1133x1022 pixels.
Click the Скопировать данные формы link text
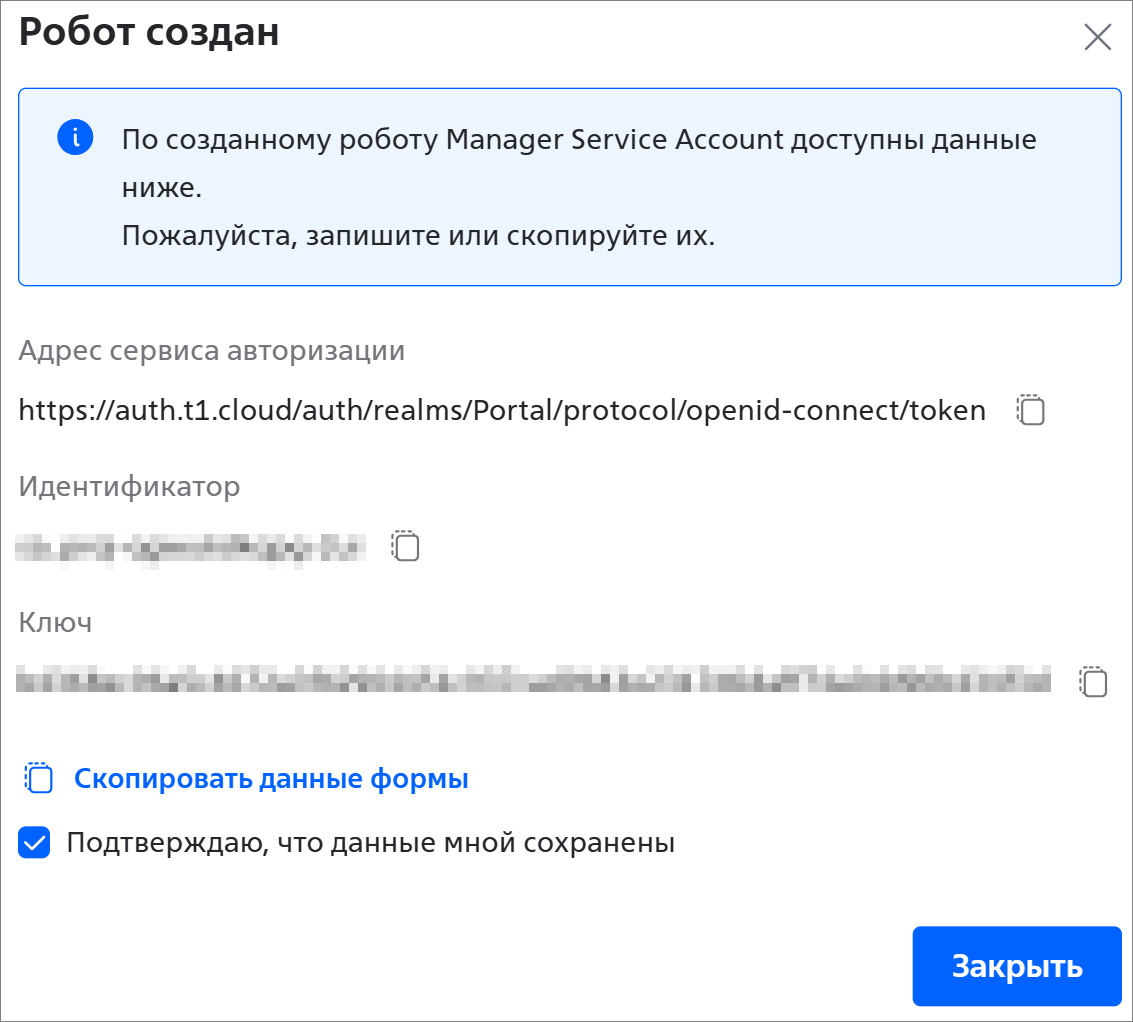coord(271,778)
